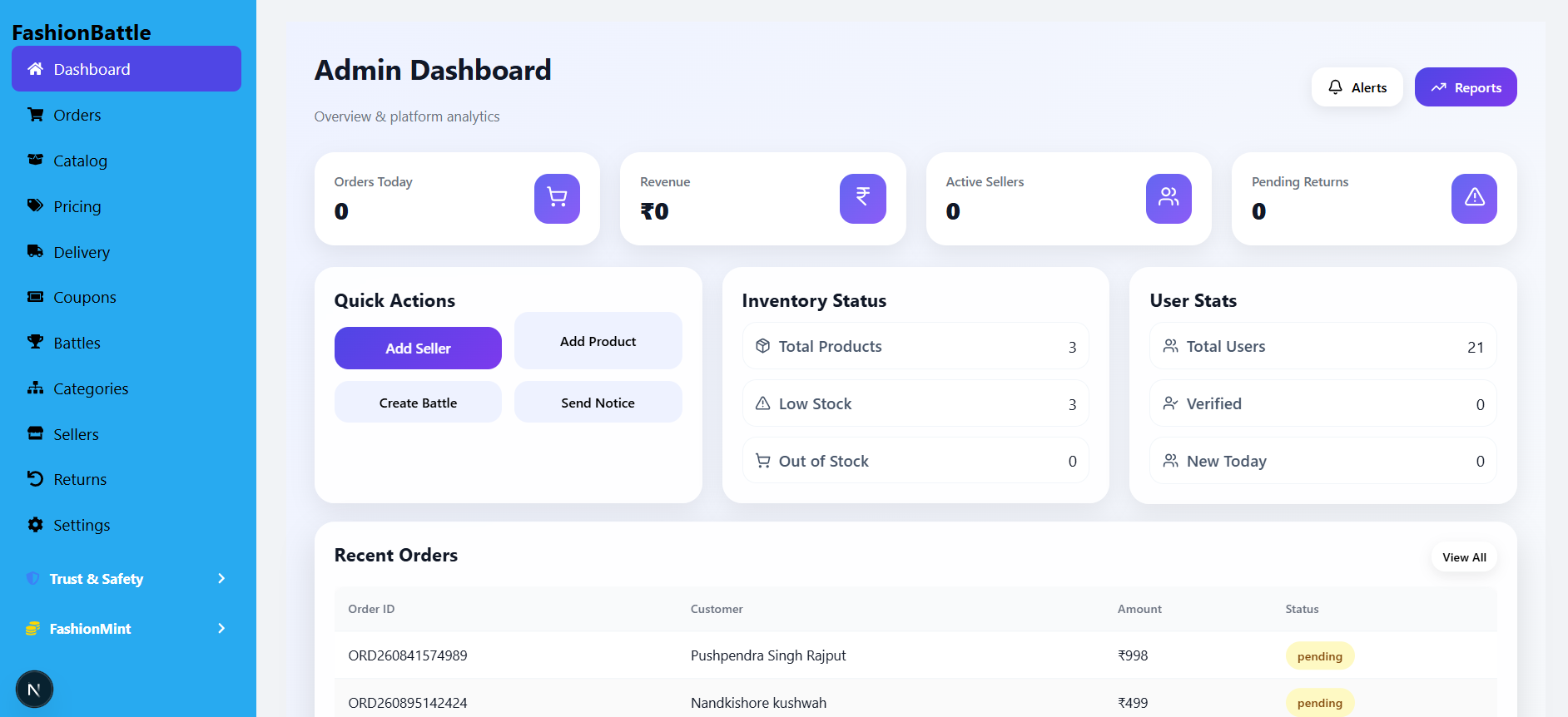Click the Alerts button
This screenshot has height=717, width=1568.
click(x=1357, y=87)
